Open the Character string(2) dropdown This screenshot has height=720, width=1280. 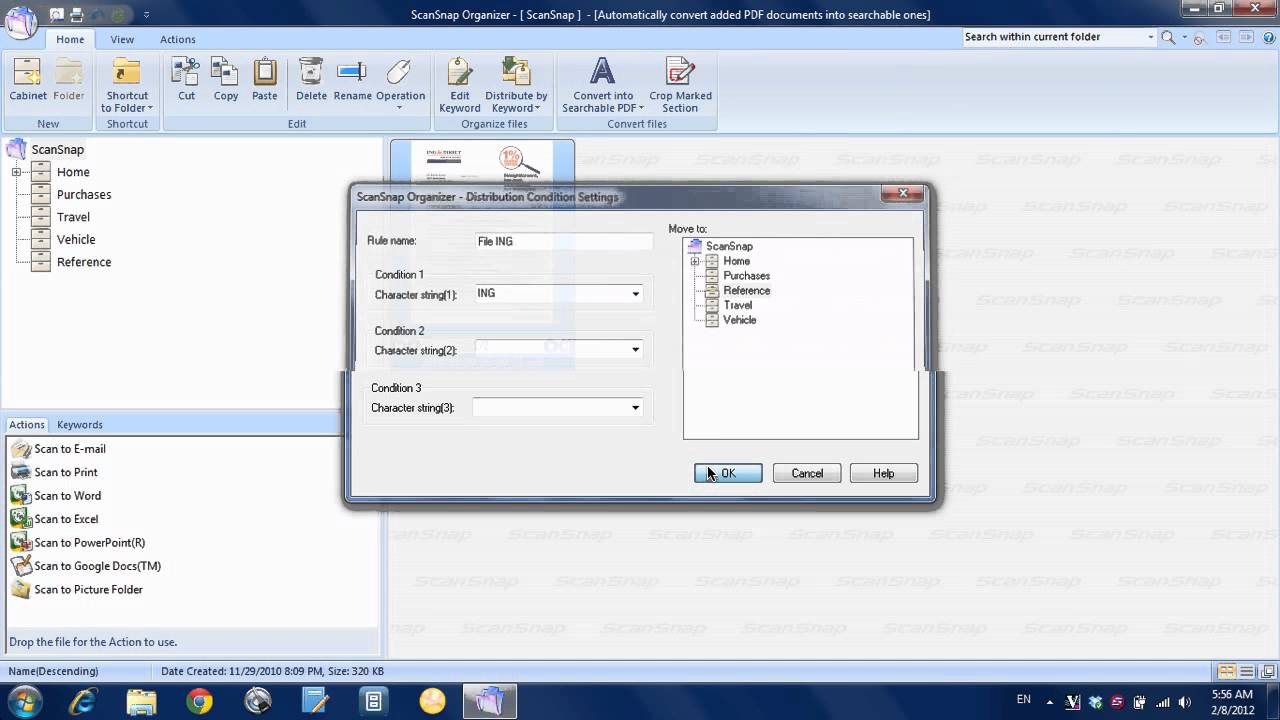pos(635,350)
